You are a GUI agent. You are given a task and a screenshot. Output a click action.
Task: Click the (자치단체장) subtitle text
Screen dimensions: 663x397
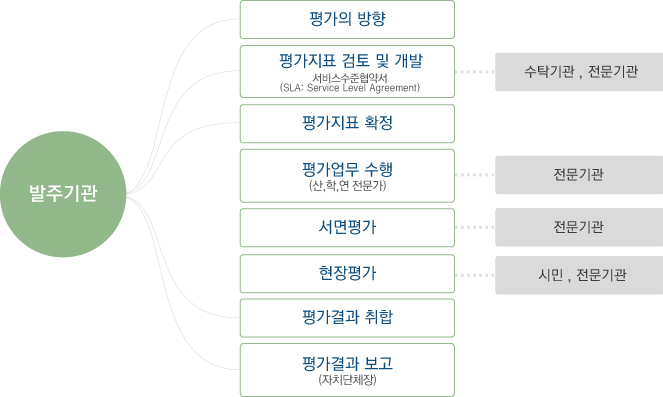(x=348, y=380)
